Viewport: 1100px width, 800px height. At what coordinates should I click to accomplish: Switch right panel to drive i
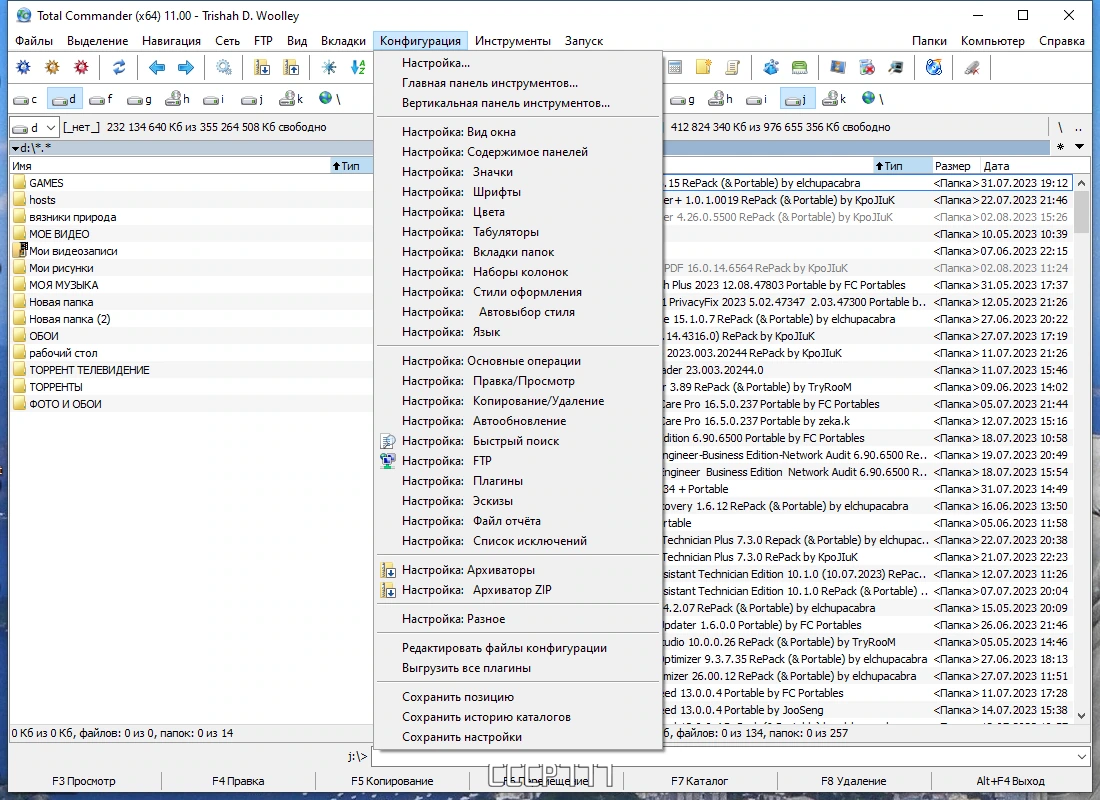click(x=757, y=99)
